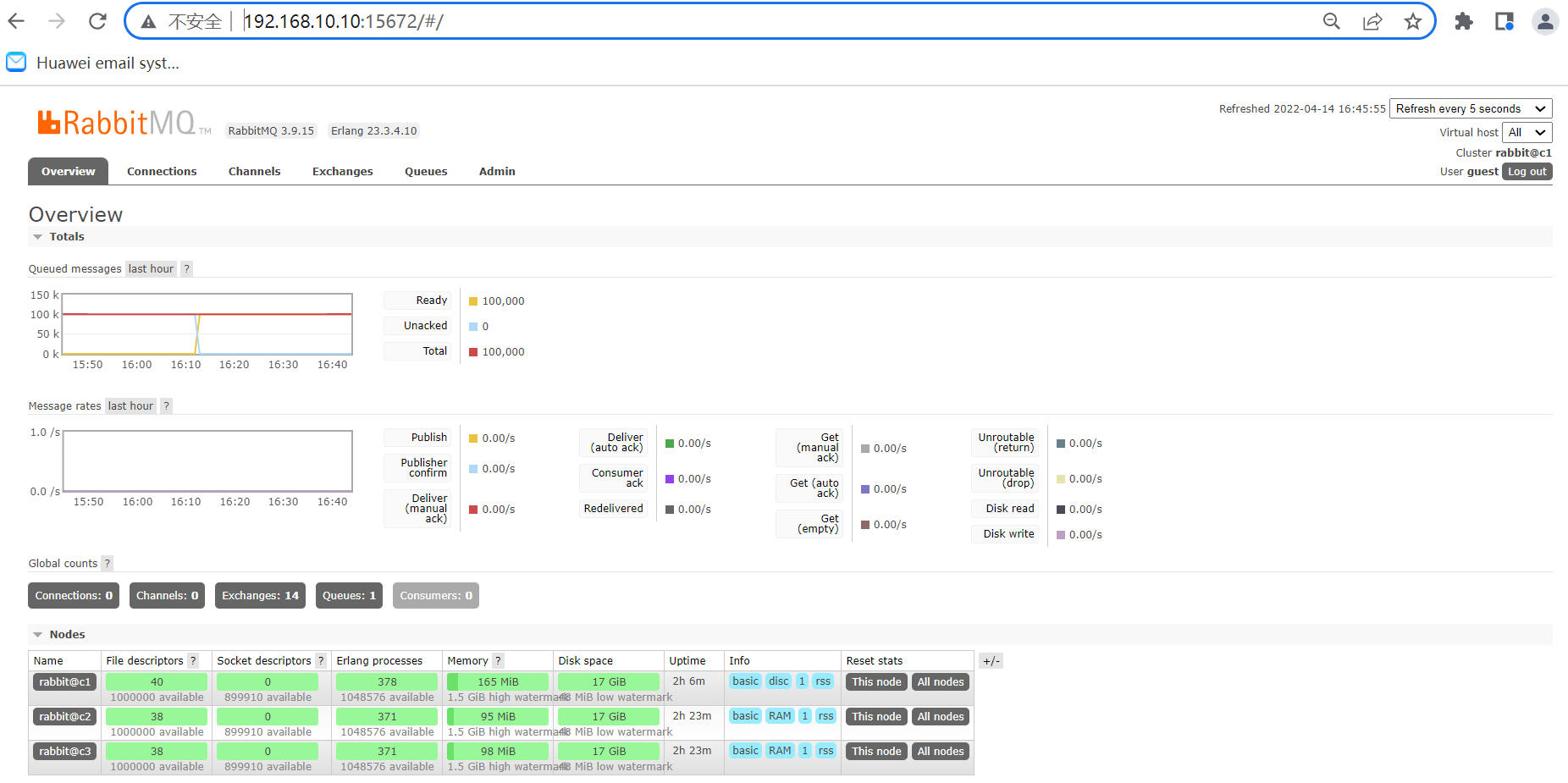Open the Refresh every 5 seconds dropdown
The height and width of the screenshot is (783, 1568).
click(1471, 108)
